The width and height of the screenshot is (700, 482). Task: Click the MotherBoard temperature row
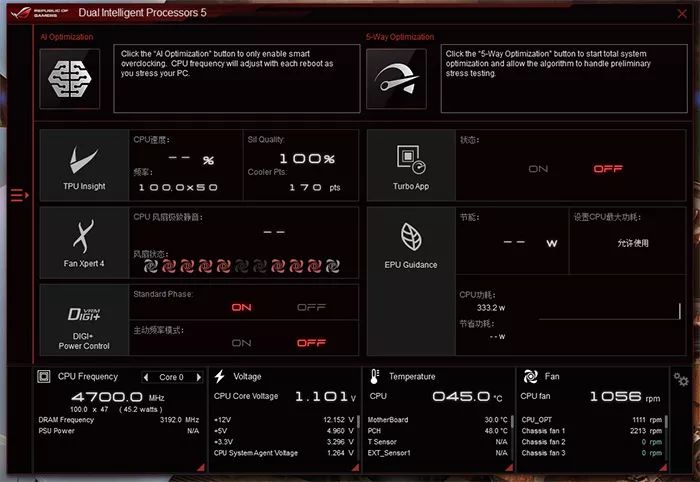tap(438, 420)
